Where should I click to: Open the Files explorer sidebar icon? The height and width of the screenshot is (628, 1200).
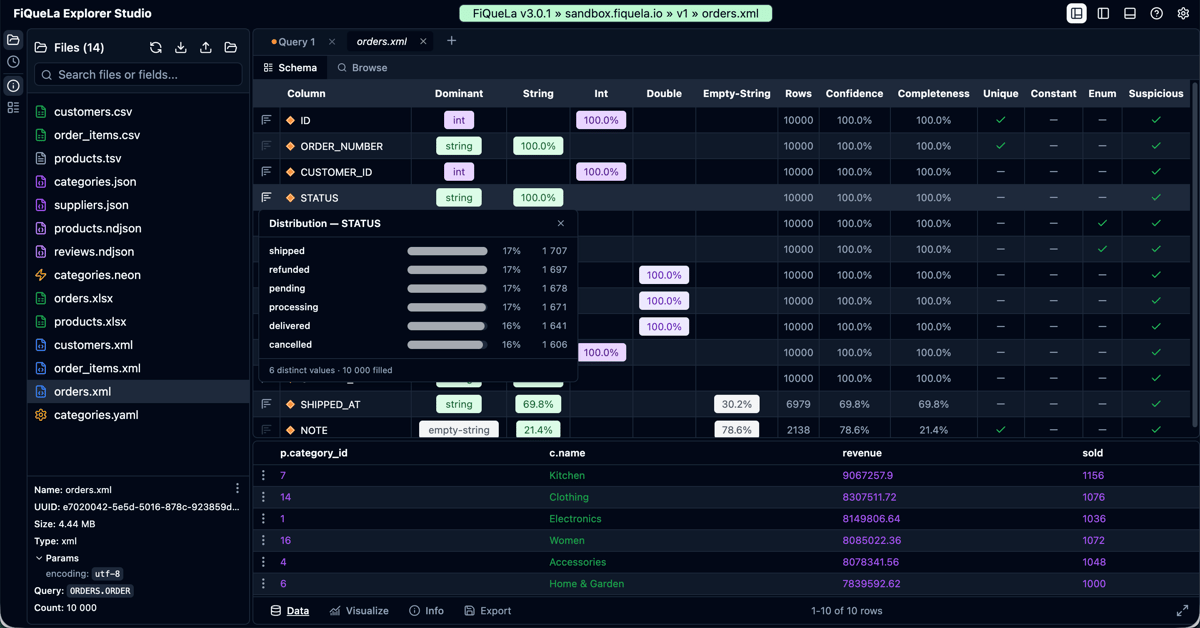coord(13,40)
